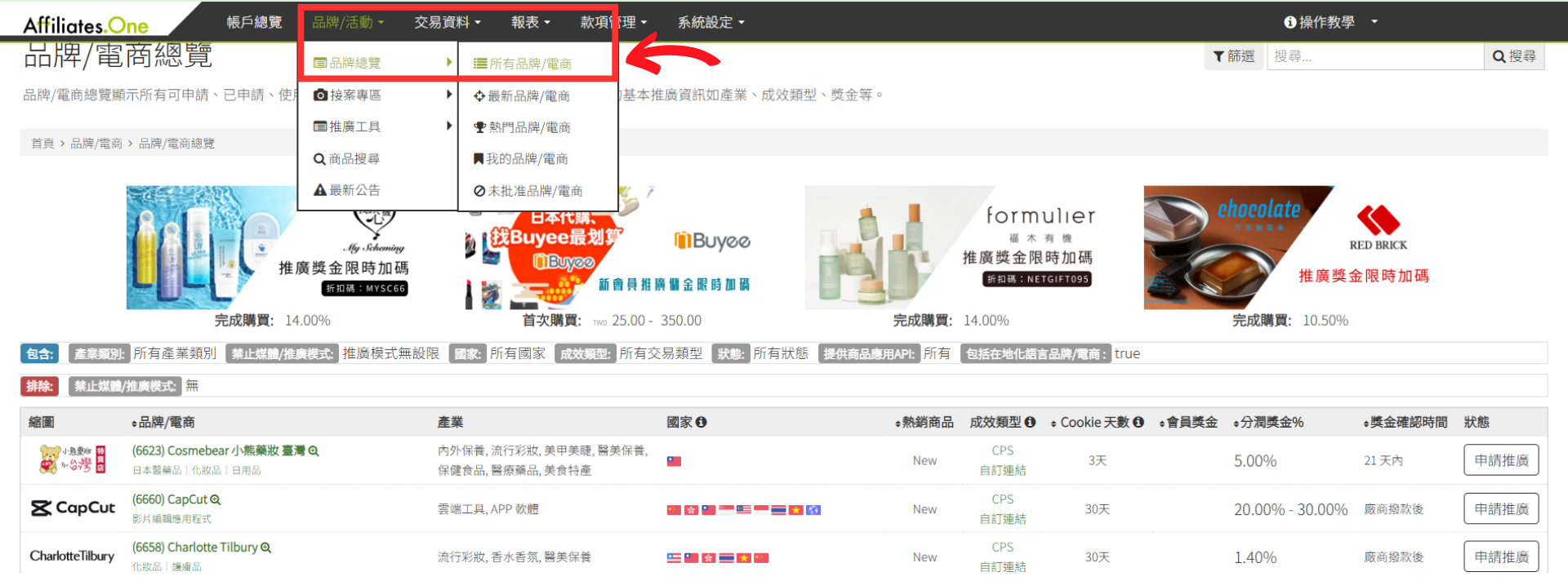This screenshot has width=1568, height=581.
Task: Click 申請推廣 for CapCut row
Action: click(1501, 509)
